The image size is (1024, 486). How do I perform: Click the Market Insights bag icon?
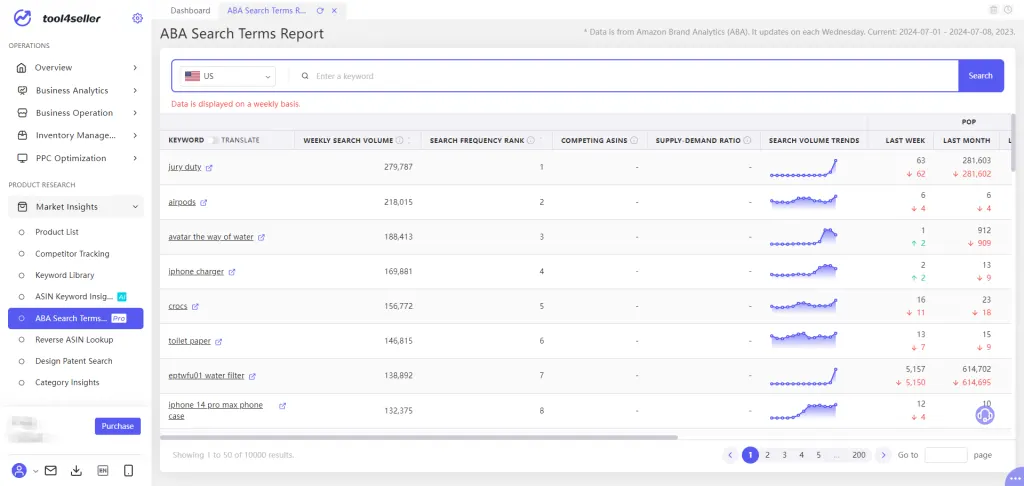click(x=22, y=207)
